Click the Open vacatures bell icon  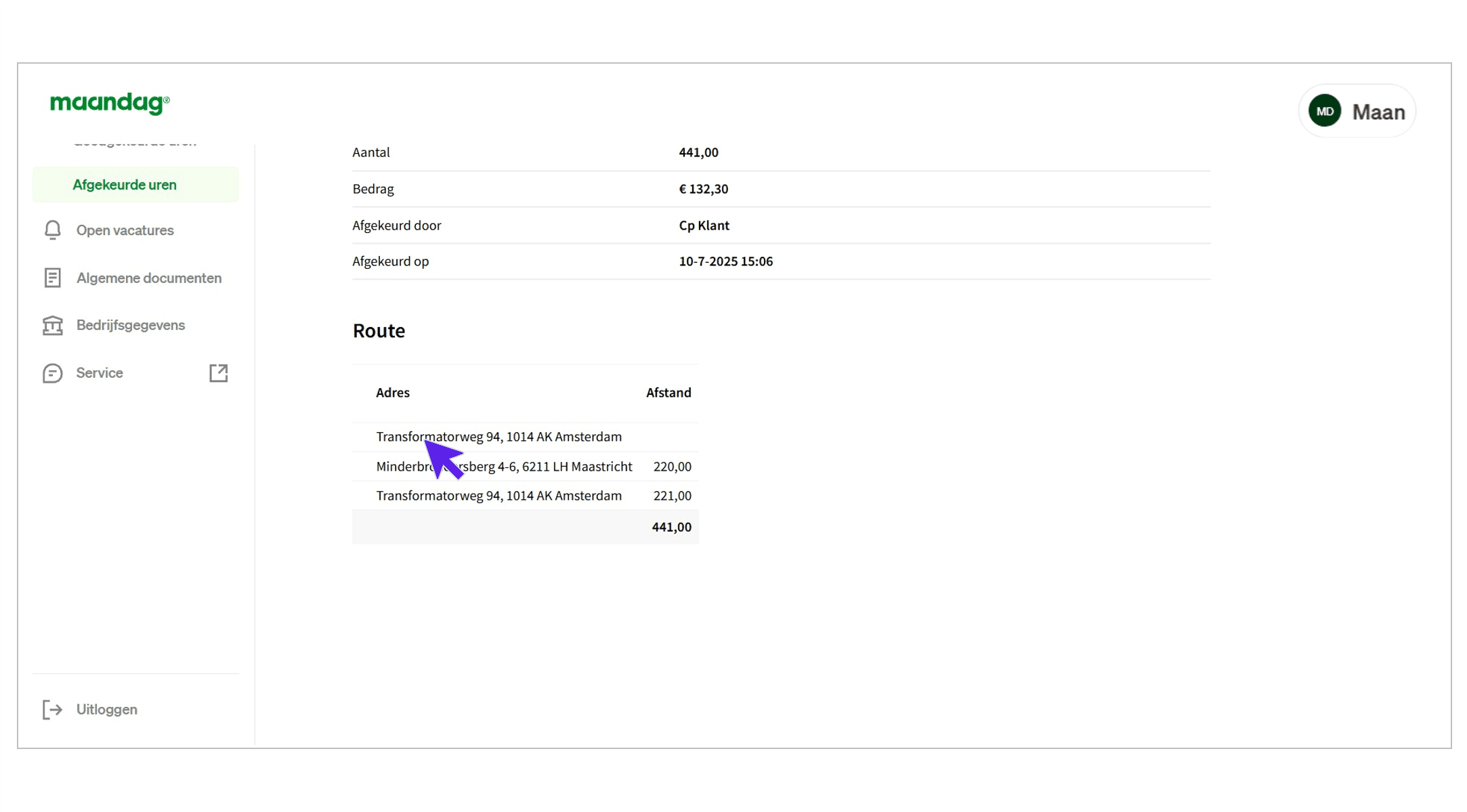click(x=52, y=230)
